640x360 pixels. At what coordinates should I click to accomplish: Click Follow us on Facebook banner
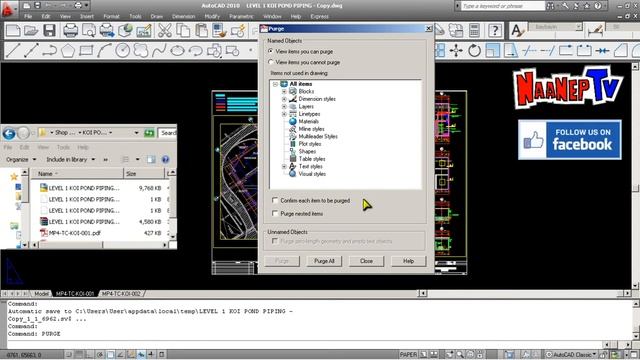570,140
